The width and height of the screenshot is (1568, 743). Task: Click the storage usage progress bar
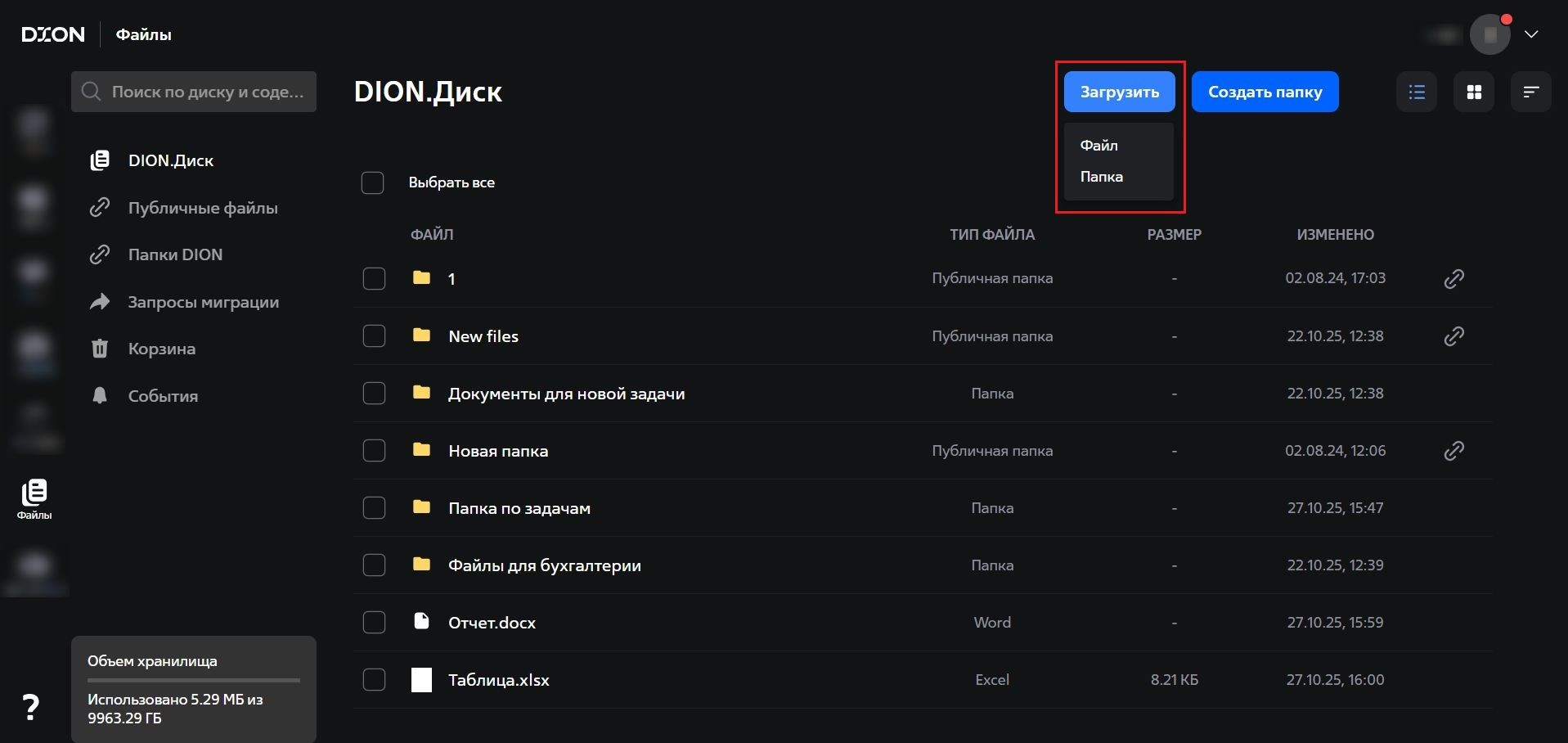click(x=194, y=680)
